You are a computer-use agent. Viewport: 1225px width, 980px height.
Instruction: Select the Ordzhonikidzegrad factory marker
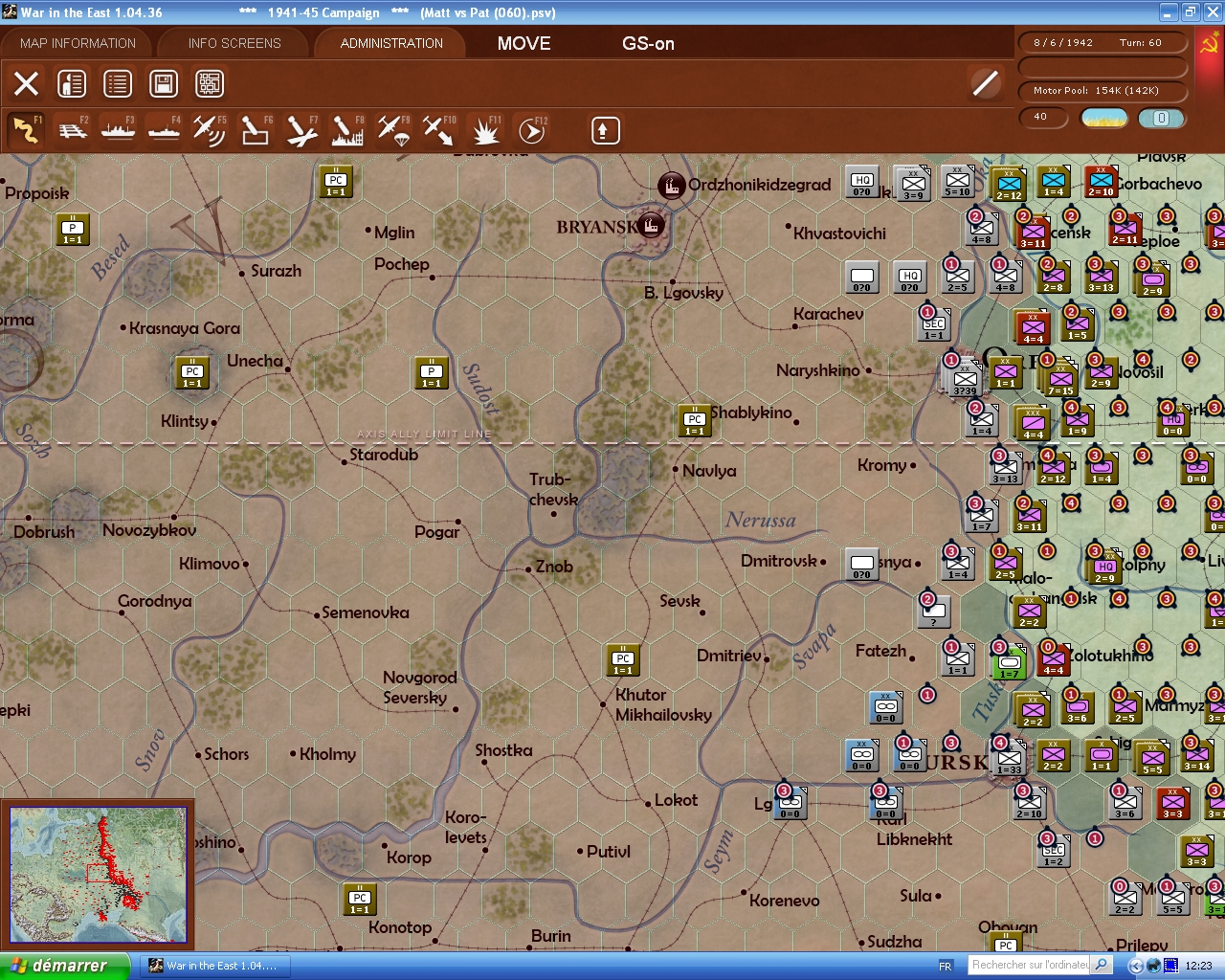coord(672,186)
